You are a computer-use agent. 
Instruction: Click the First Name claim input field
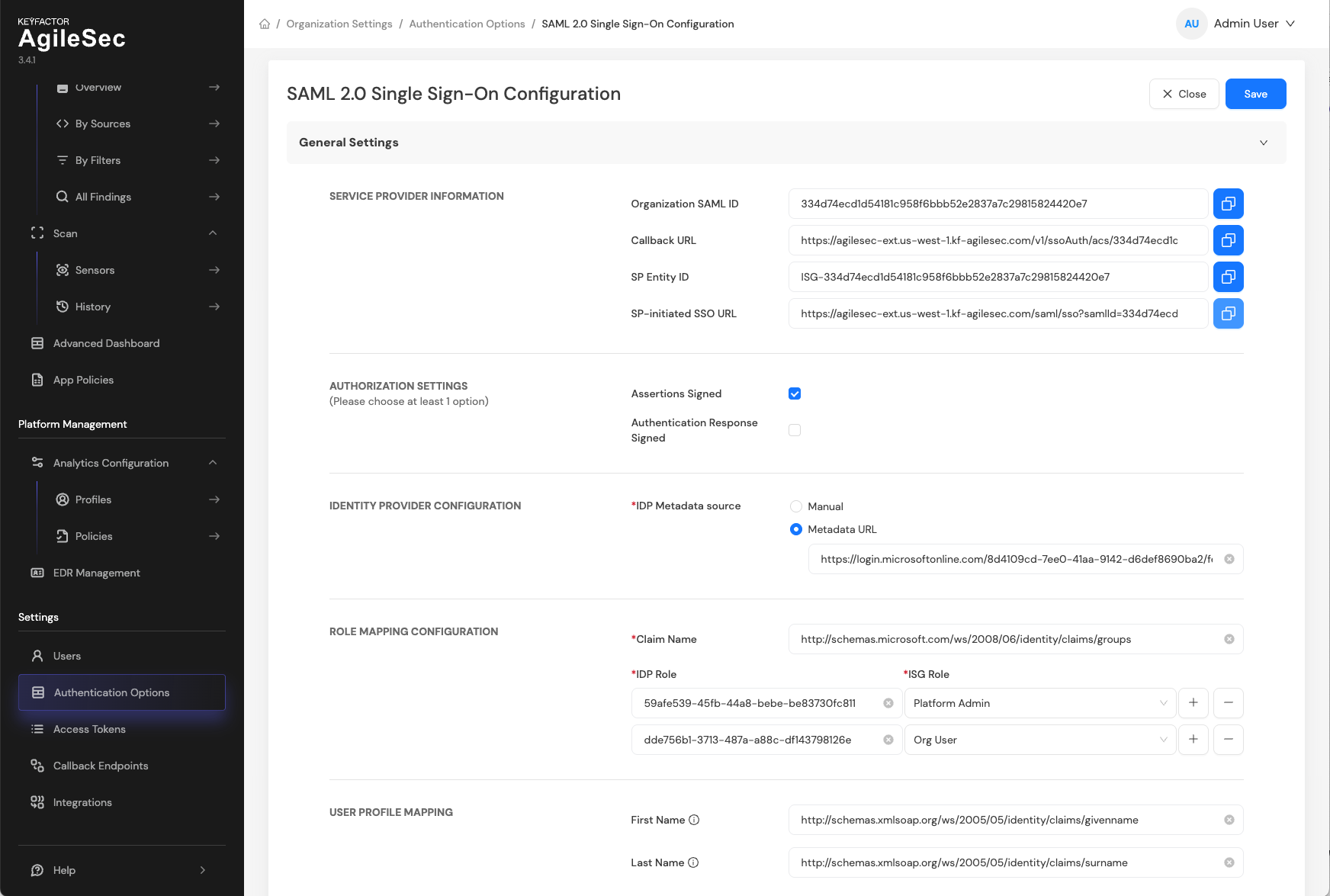click(x=1016, y=820)
